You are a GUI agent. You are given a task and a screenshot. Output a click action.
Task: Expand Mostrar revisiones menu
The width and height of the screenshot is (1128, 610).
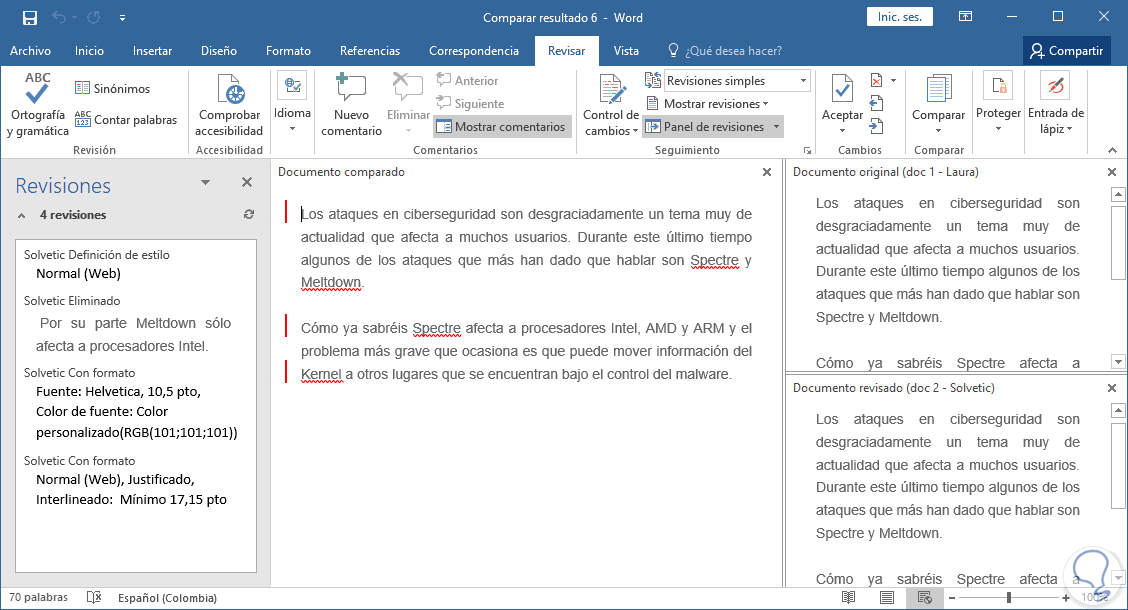707,104
